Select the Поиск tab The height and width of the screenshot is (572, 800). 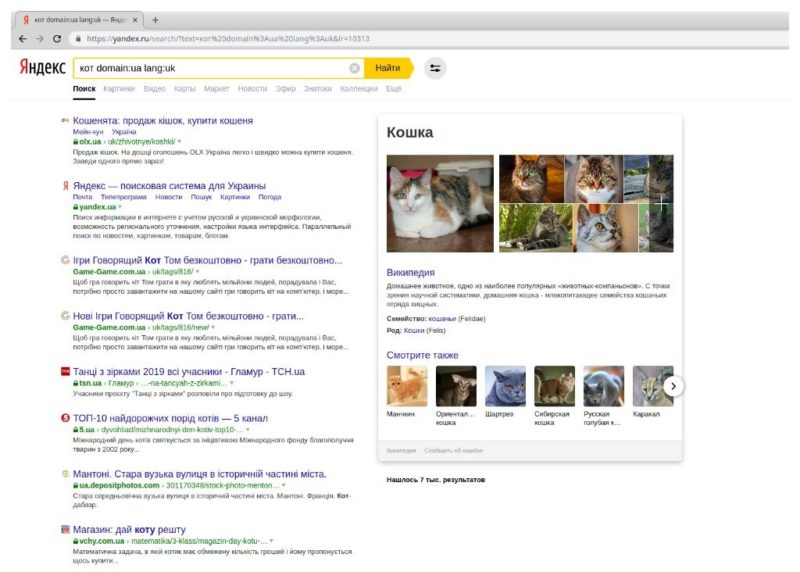click(x=84, y=89)
